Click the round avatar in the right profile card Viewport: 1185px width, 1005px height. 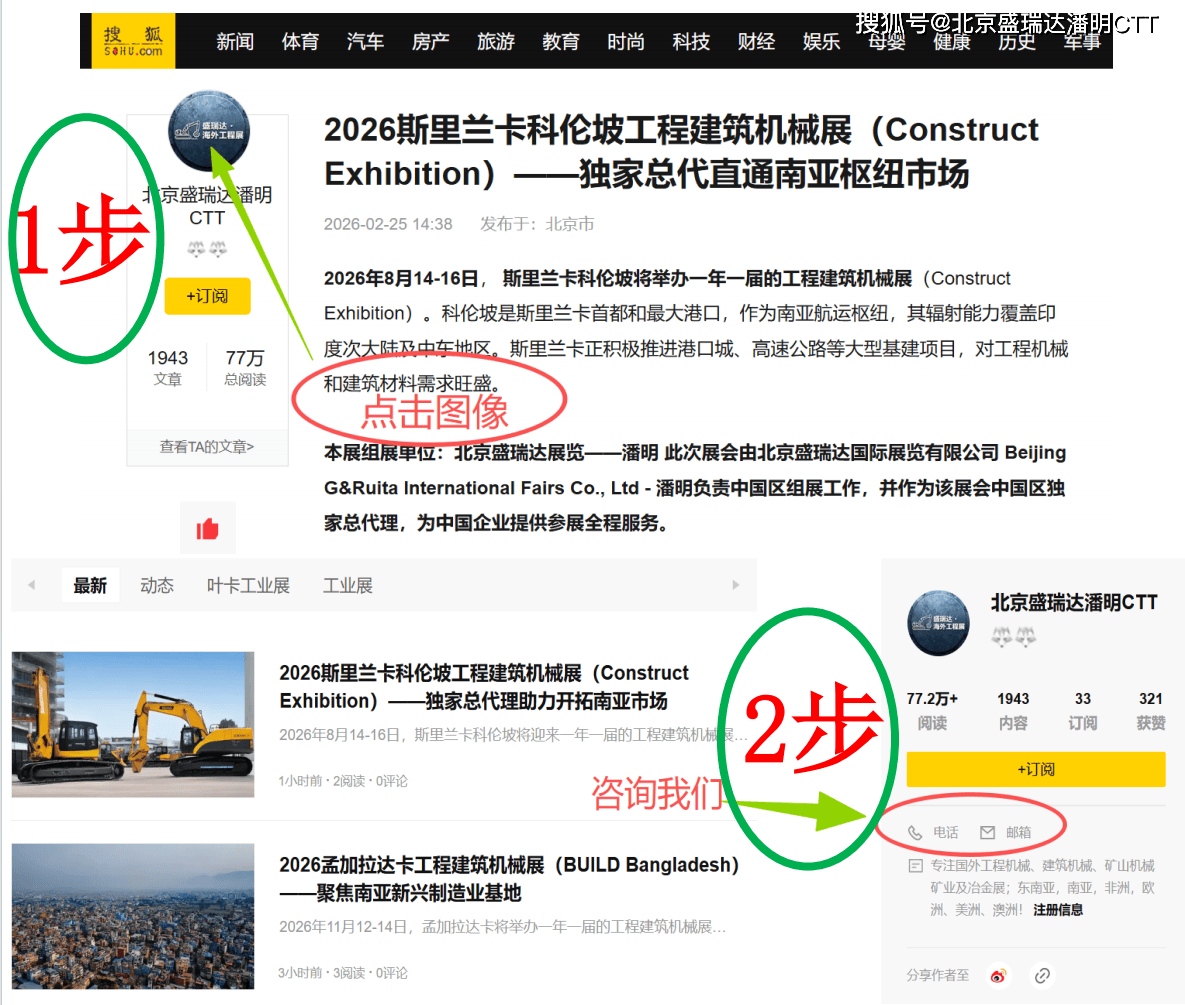coord(938,623)
